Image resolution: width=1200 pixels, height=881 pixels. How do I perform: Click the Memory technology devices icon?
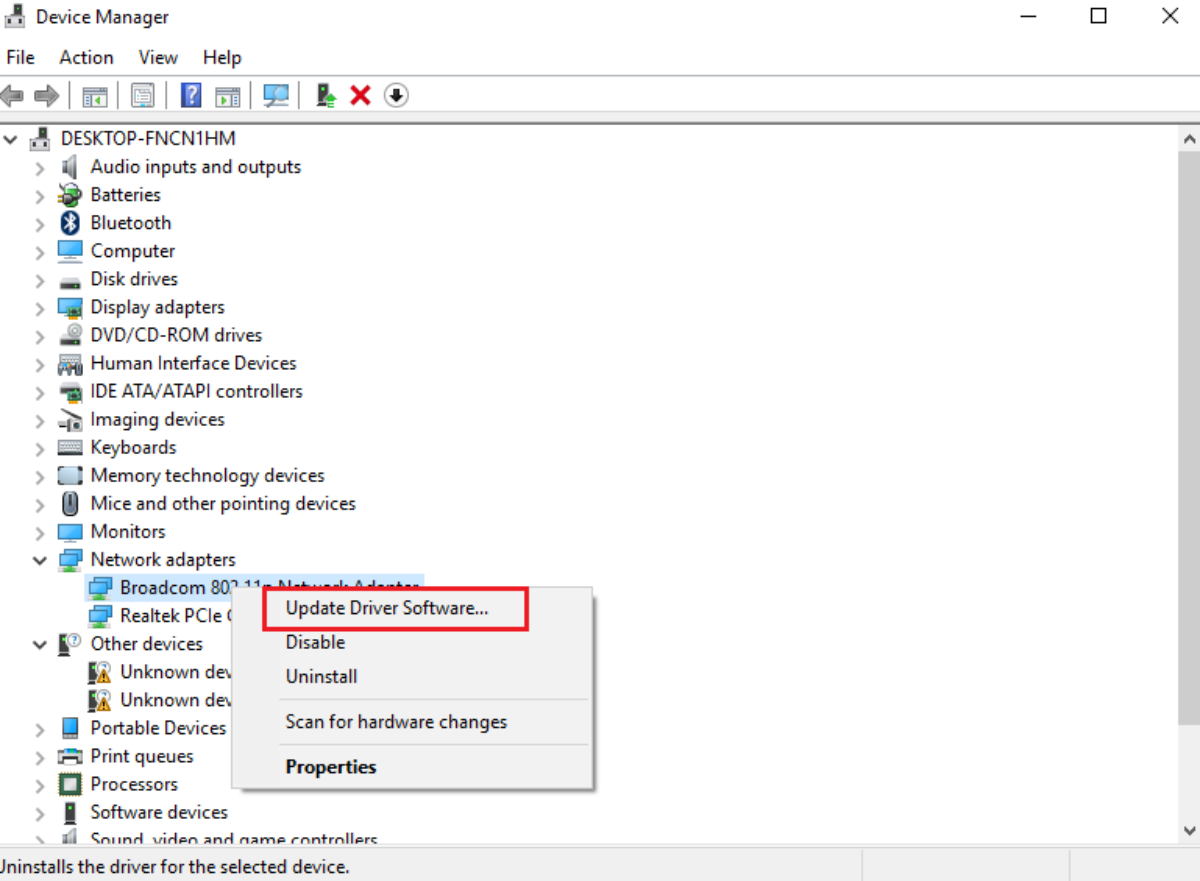(x=70, y=475)
